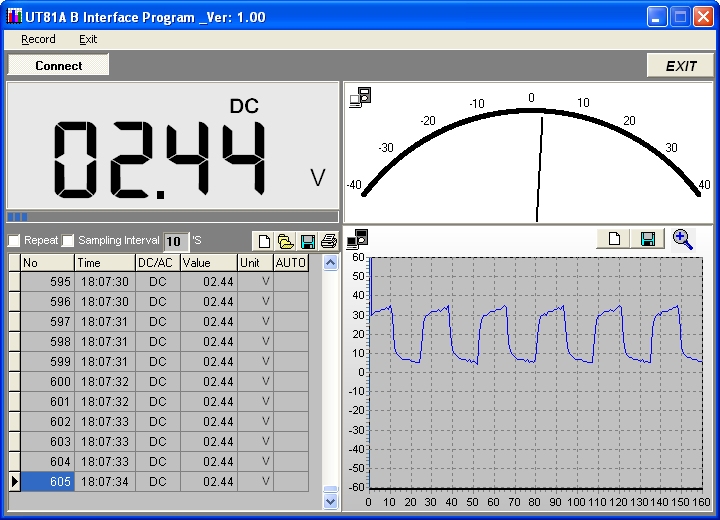720x520 pixels.
Task: Save the record table using the floppy disk icon
Action: pyautogui.click(x=308, y=241)
